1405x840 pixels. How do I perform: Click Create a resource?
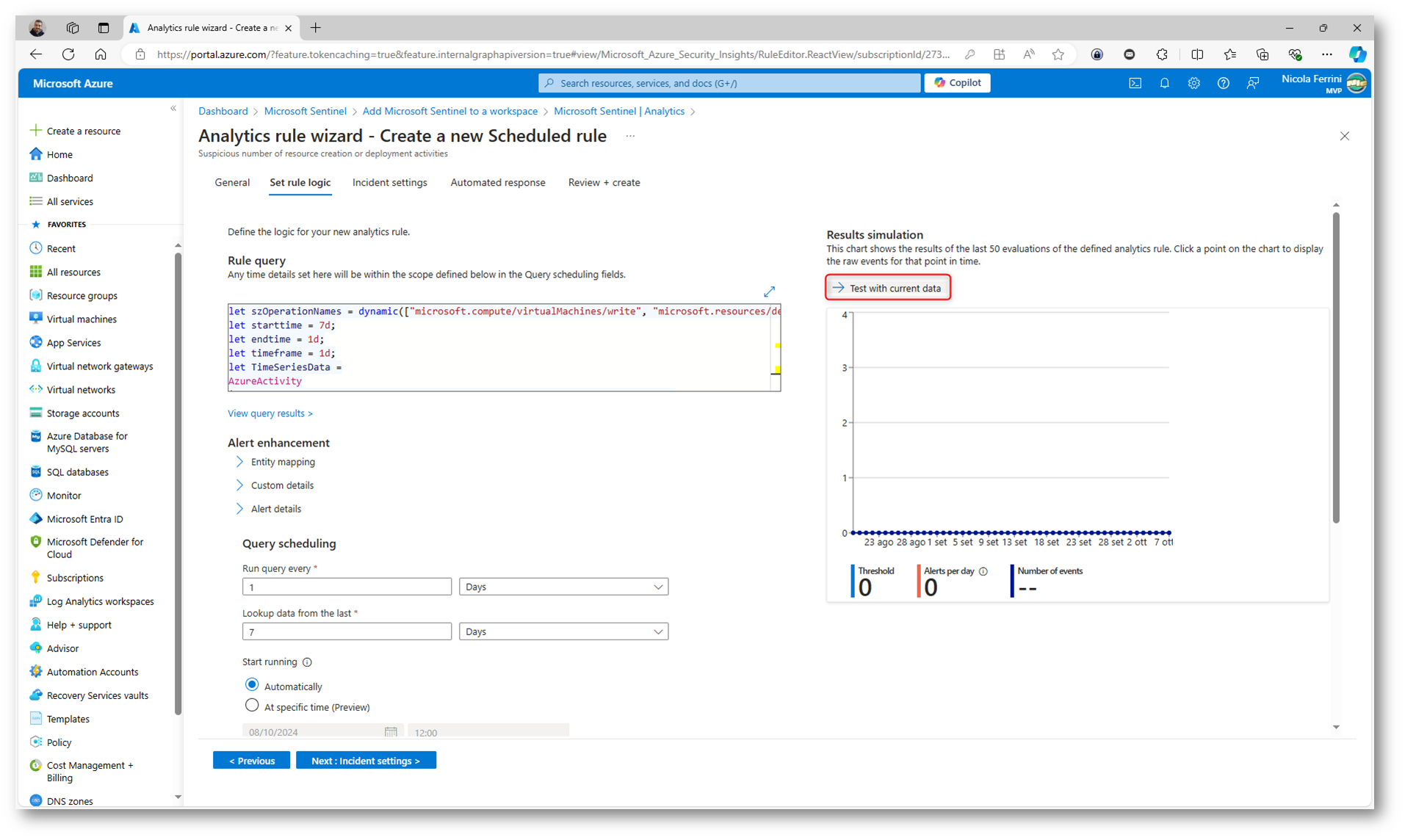point(83,131)
